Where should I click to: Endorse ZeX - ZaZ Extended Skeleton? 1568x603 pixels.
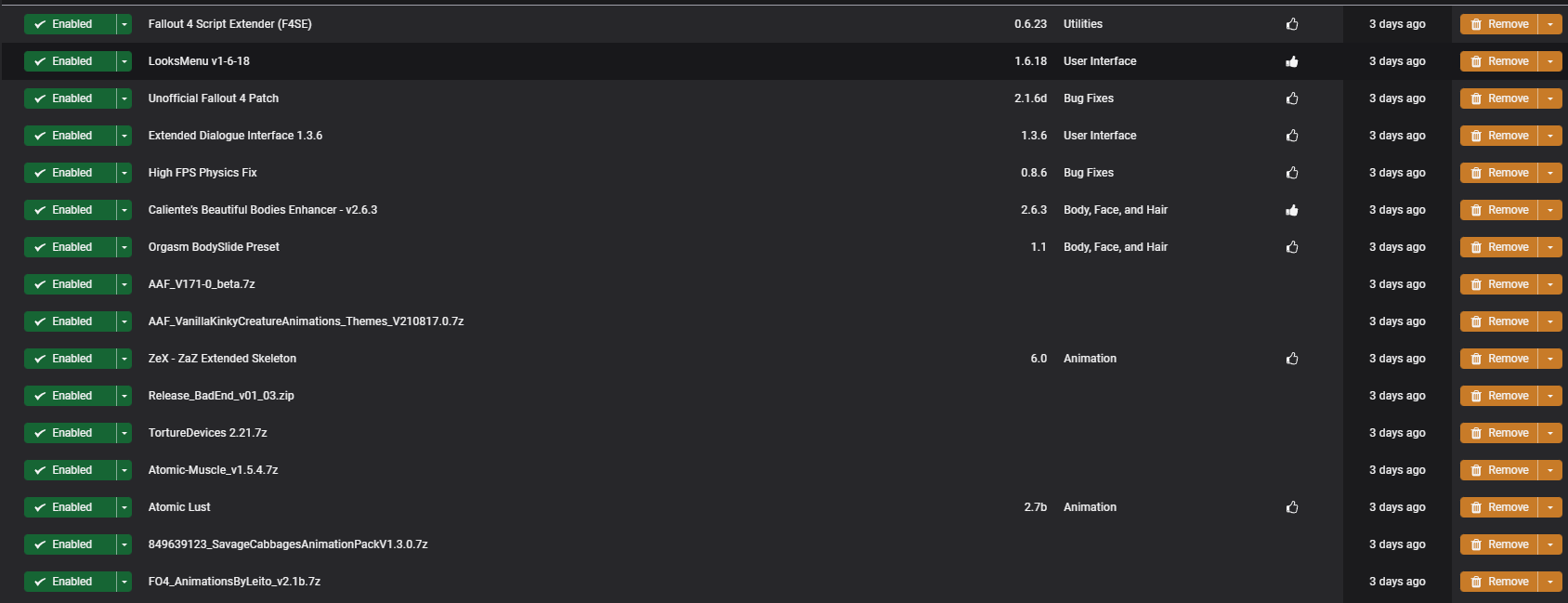pyautogui.click(x=1292, y=359)
